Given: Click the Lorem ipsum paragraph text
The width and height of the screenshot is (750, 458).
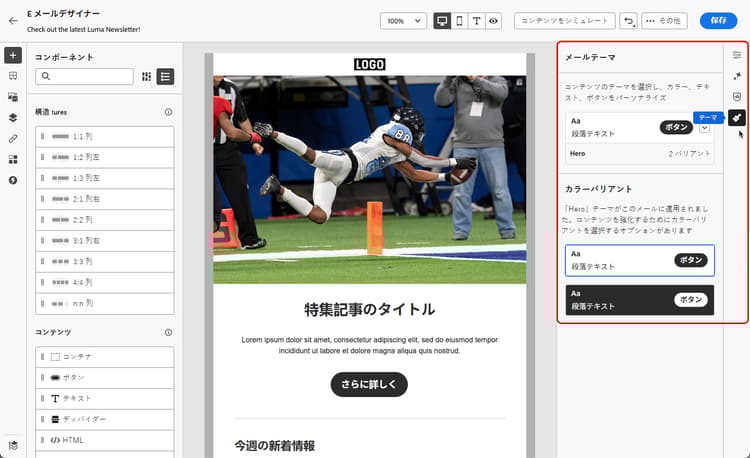Looking at the screenshot, I should [369, 345].
